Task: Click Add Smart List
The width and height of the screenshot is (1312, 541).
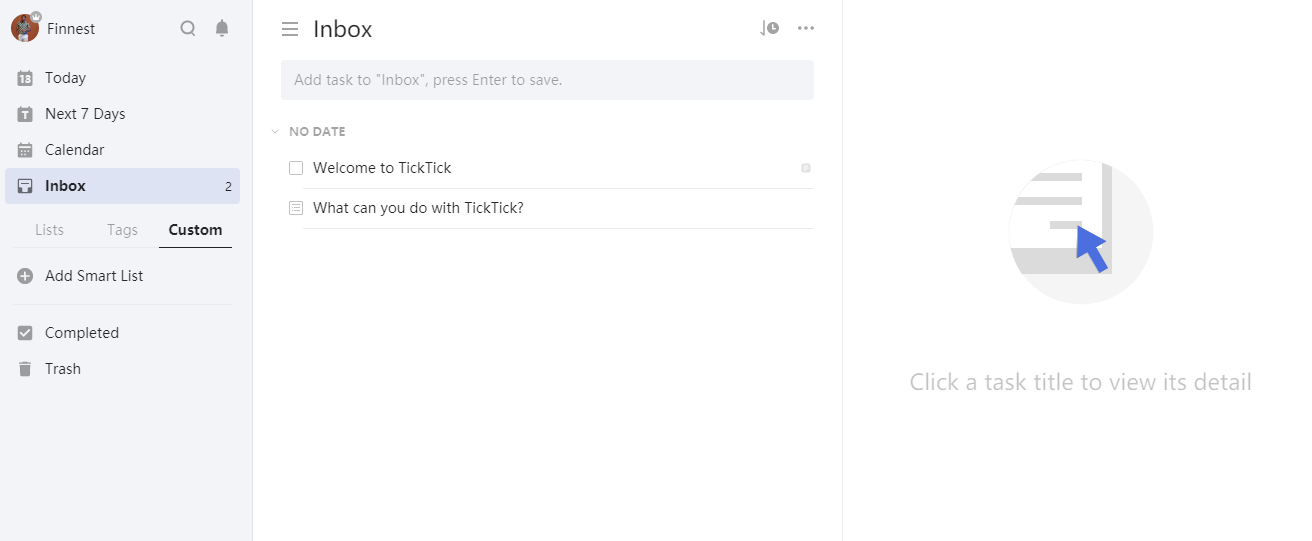Action: pos(94,276)
